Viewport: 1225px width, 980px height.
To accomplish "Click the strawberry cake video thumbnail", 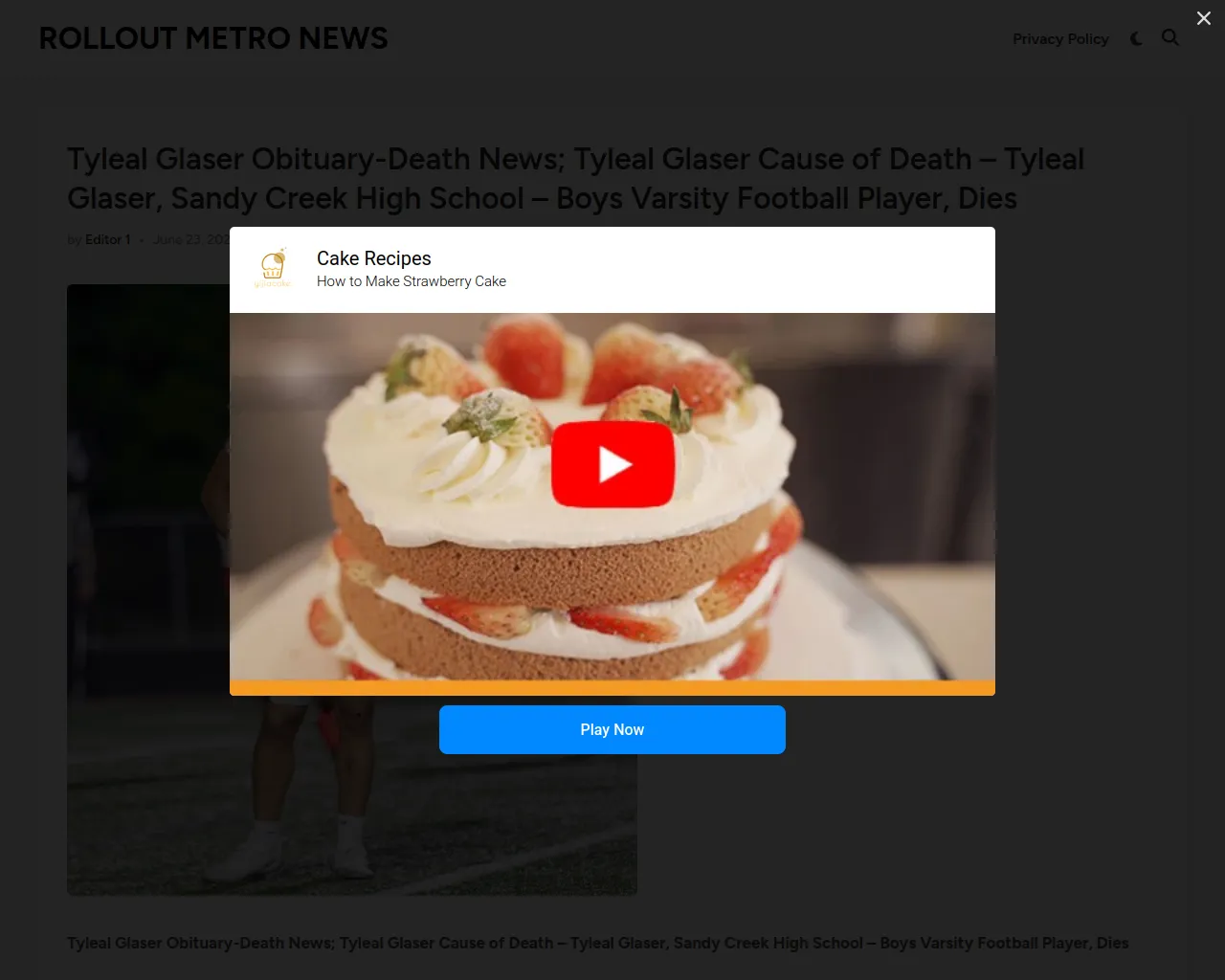I will point(612,497).
